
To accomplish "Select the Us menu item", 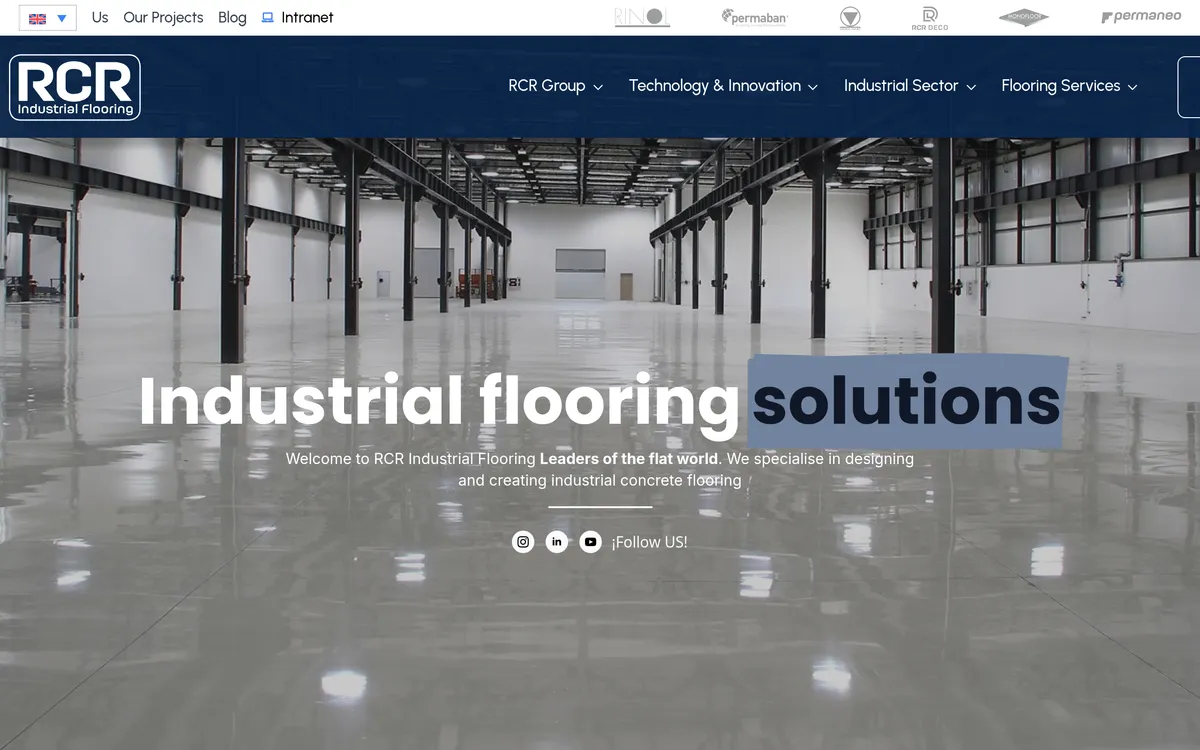I will [99, 17].
